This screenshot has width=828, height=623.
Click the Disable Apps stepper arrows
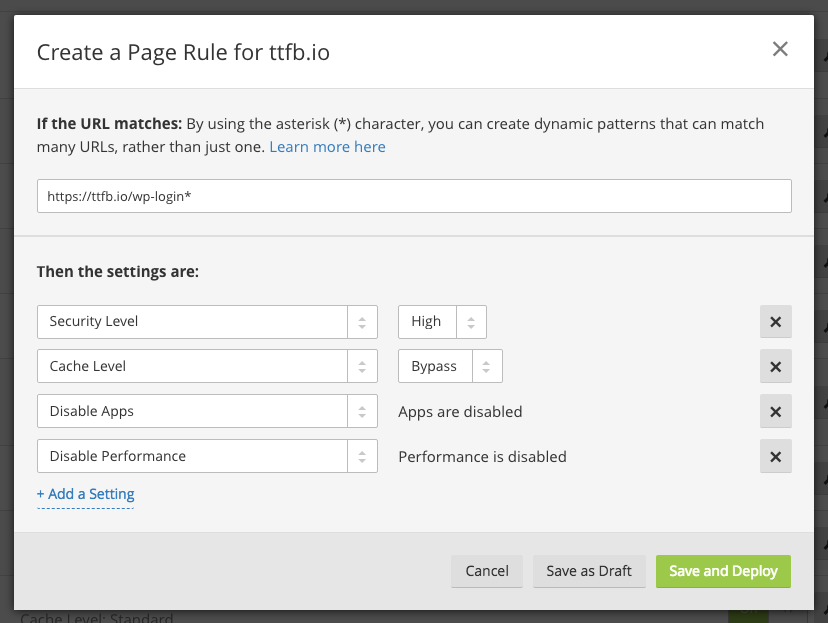click(x=362, y=412)
